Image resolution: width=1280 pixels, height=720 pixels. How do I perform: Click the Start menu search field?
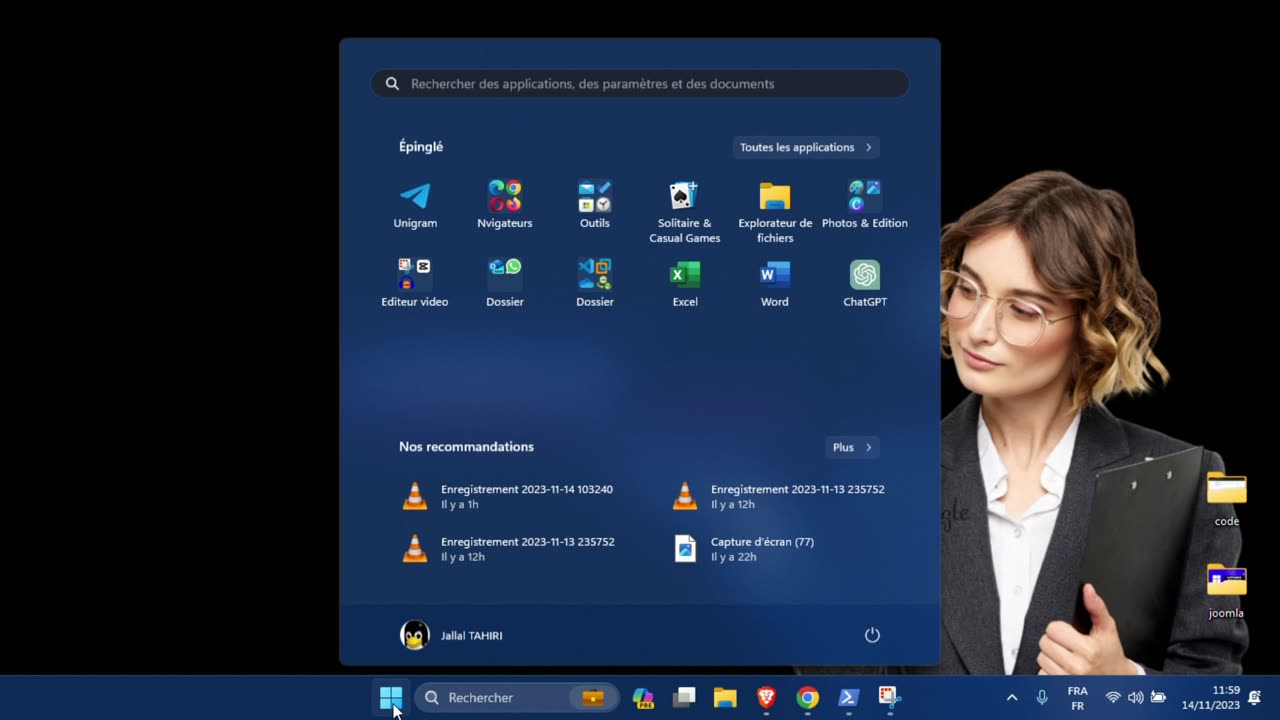tap(640, 84)
